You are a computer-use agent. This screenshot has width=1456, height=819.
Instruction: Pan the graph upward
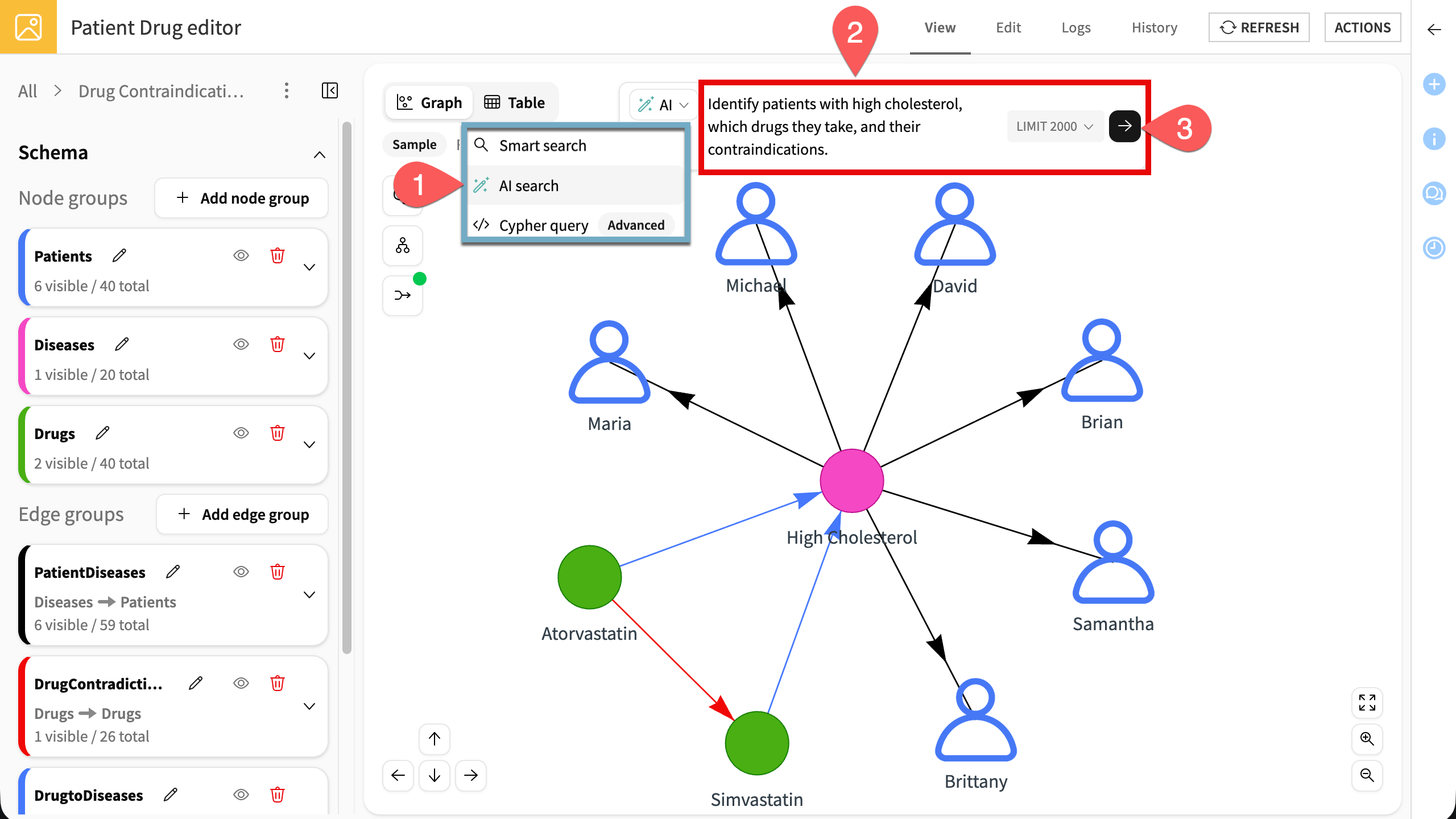435,739
